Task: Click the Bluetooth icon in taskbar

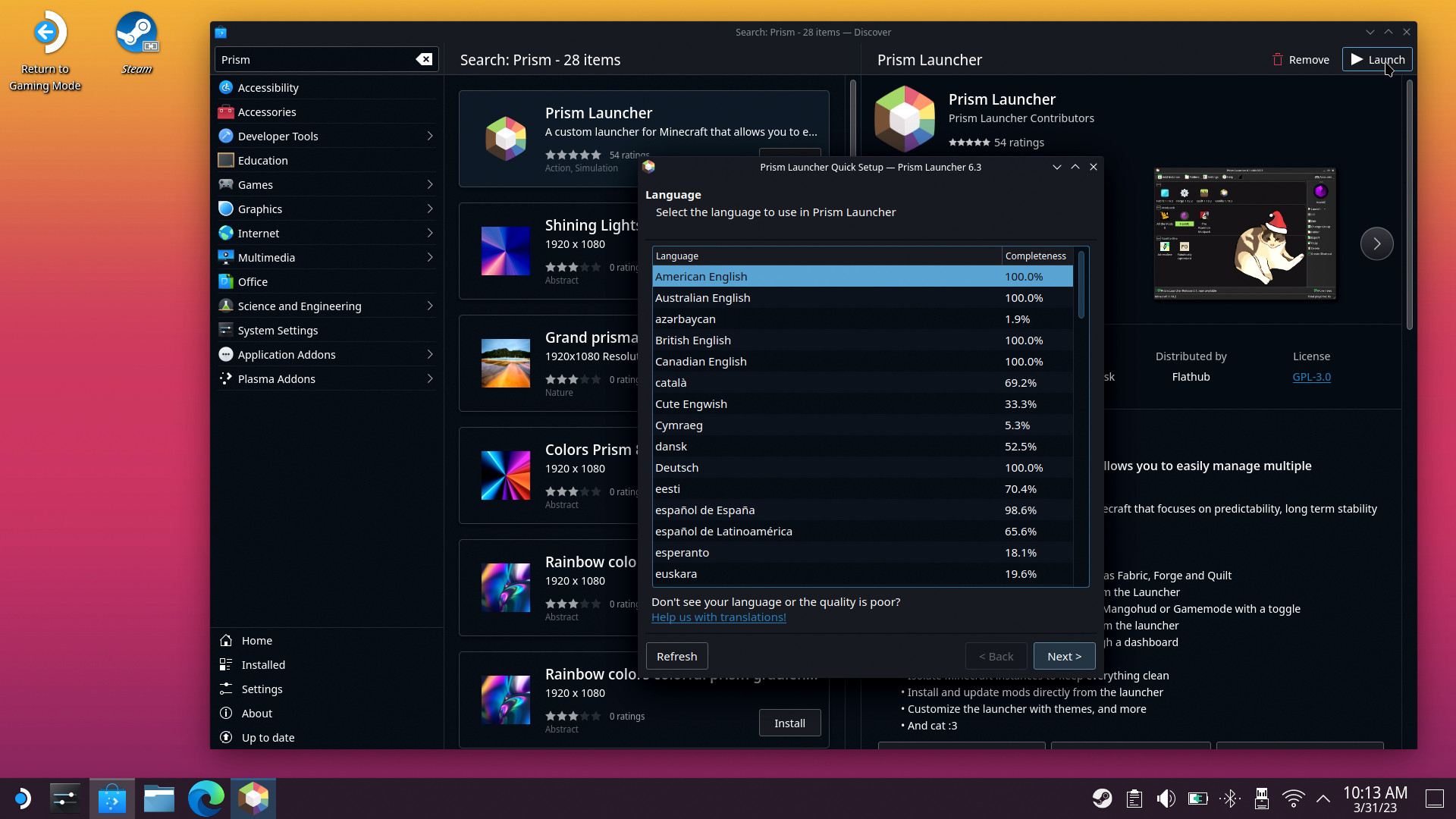Action: coord(1231,799)
